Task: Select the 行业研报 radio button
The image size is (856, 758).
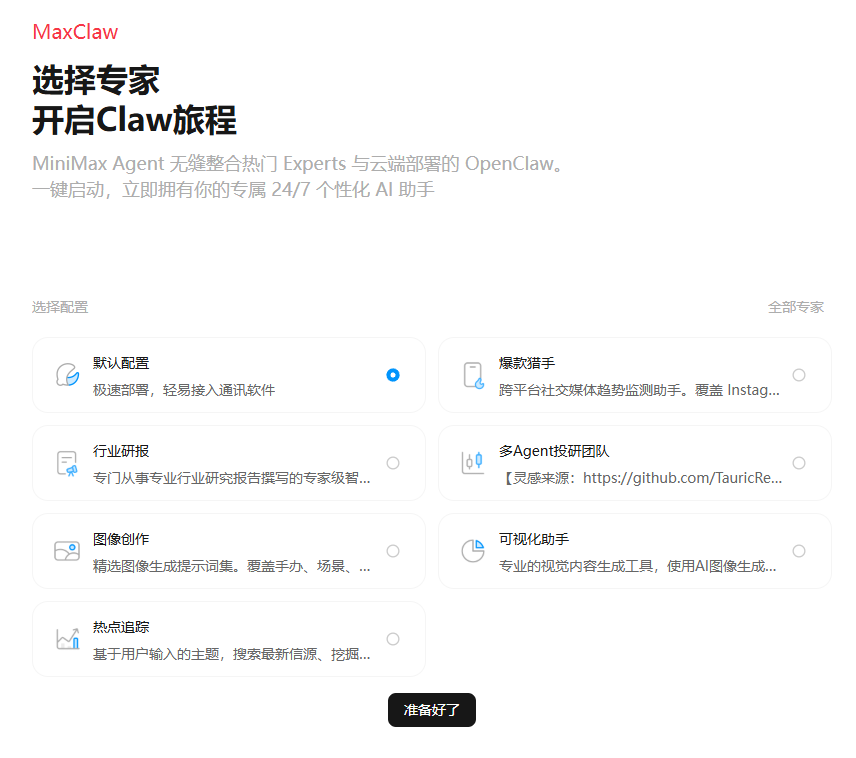Action: (393, 463)
